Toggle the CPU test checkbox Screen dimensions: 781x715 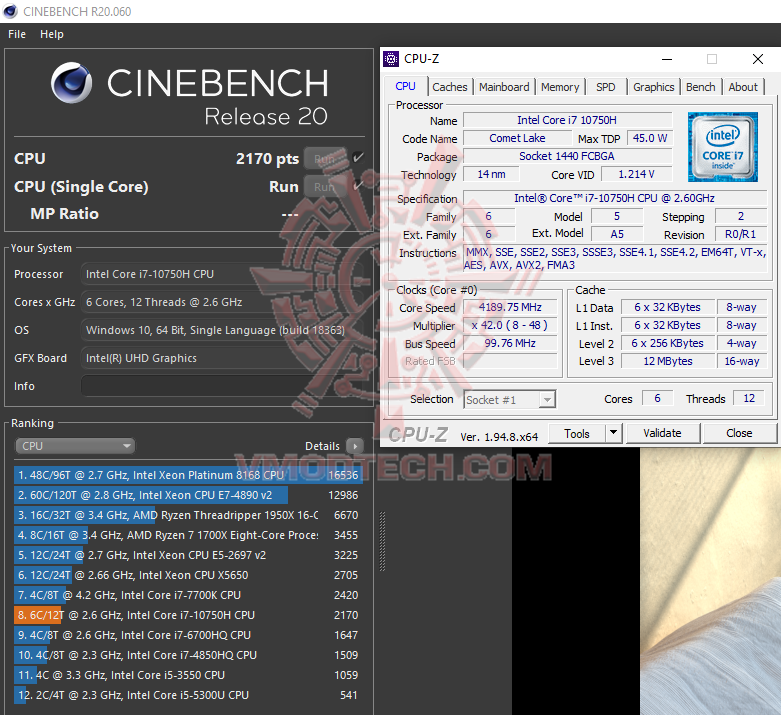[358, 158]
